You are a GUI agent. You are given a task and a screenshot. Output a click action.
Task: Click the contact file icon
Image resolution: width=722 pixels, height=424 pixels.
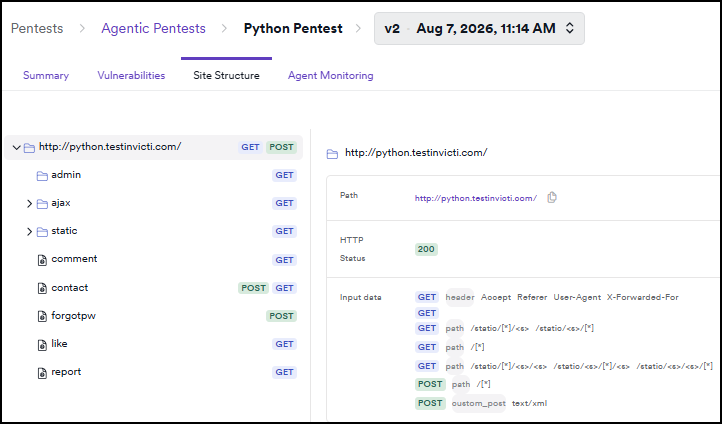(42, 288)
